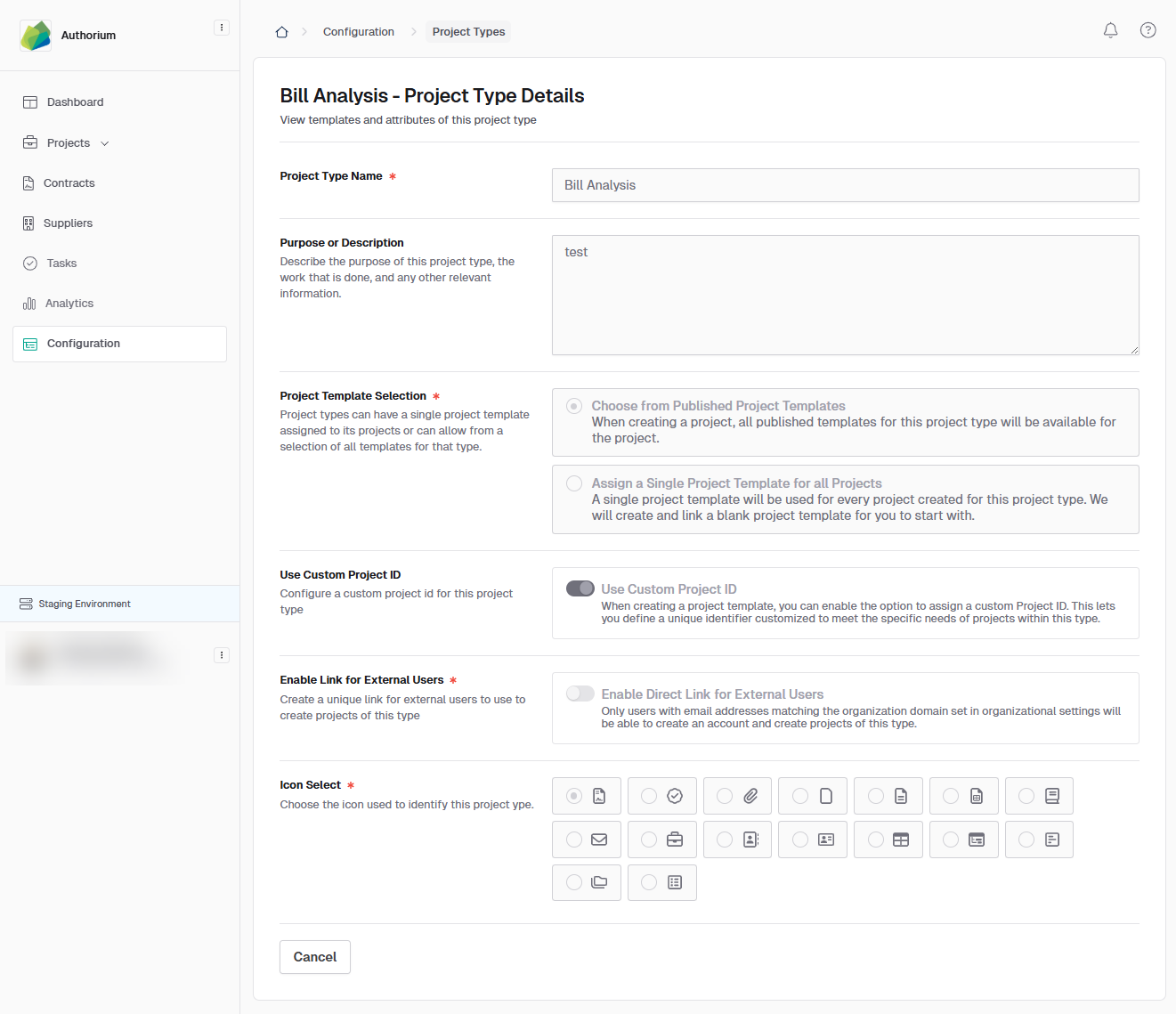The height and width of the screenshot is (1014, 1176).
Task: Select Assign a Single Project Template radio
Action: tap(574, 483)
